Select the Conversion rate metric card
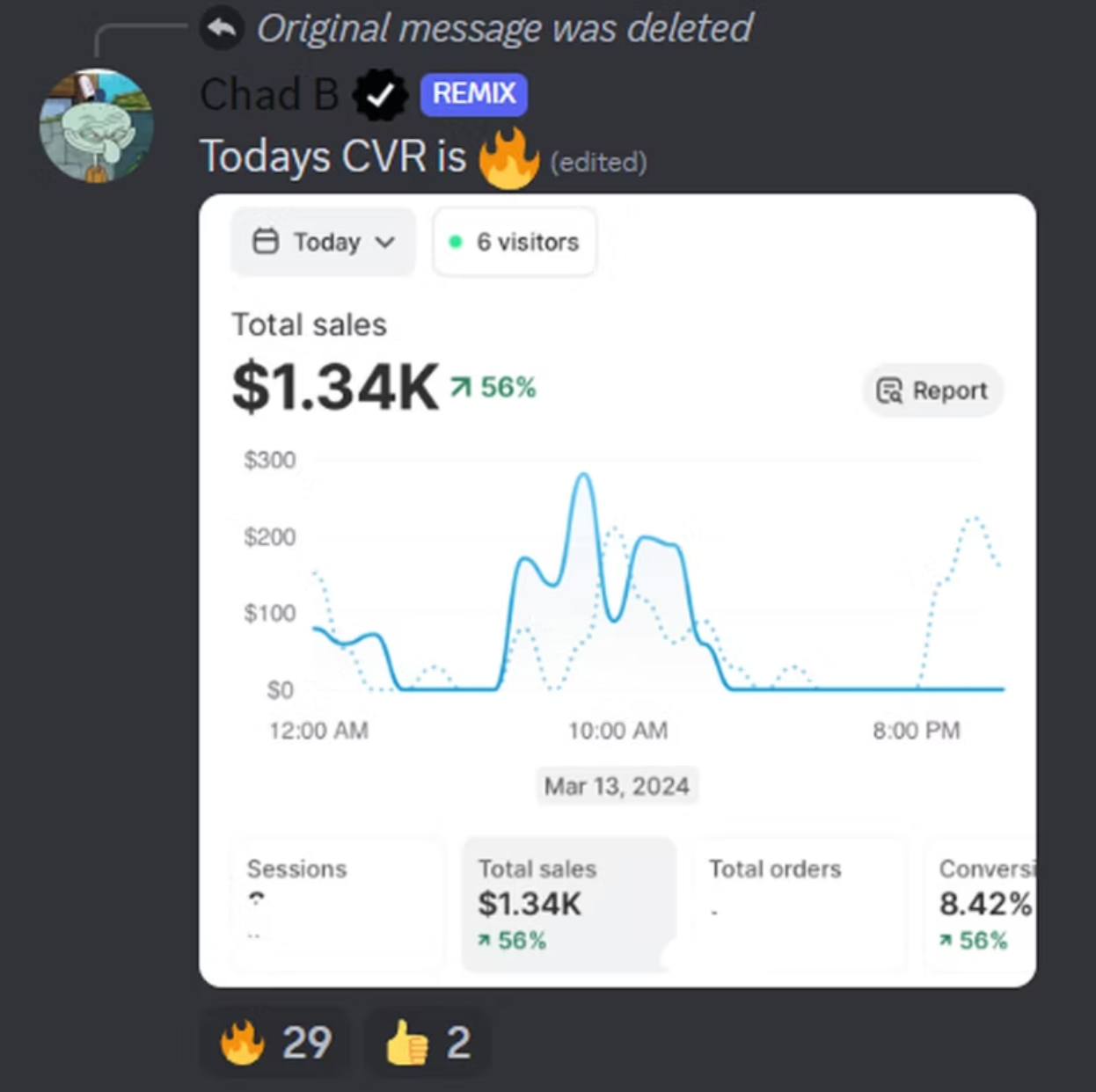Viewport: 1096px width, 1092px height. (980, 904)
